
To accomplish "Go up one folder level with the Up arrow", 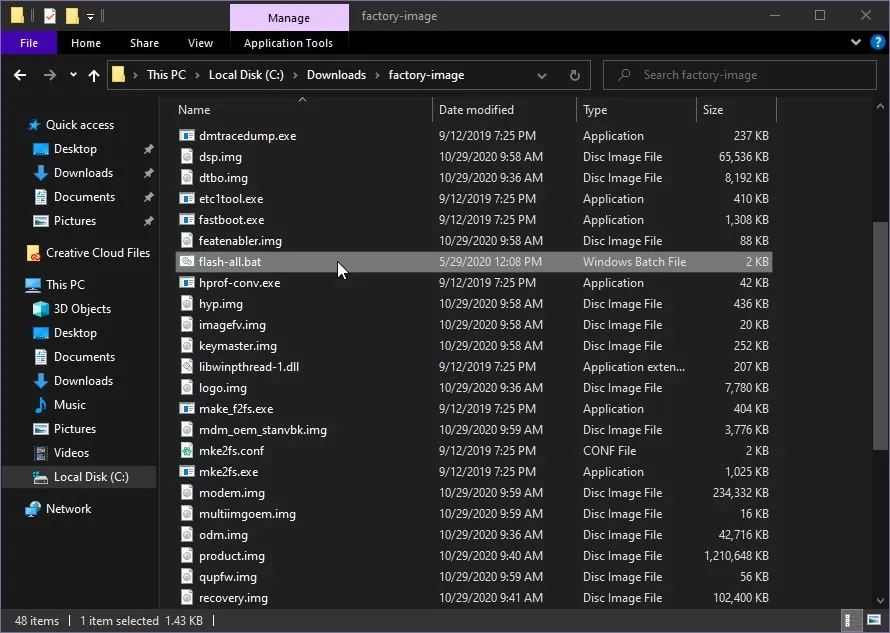I will pyautogui.click(x=94, y=75).
